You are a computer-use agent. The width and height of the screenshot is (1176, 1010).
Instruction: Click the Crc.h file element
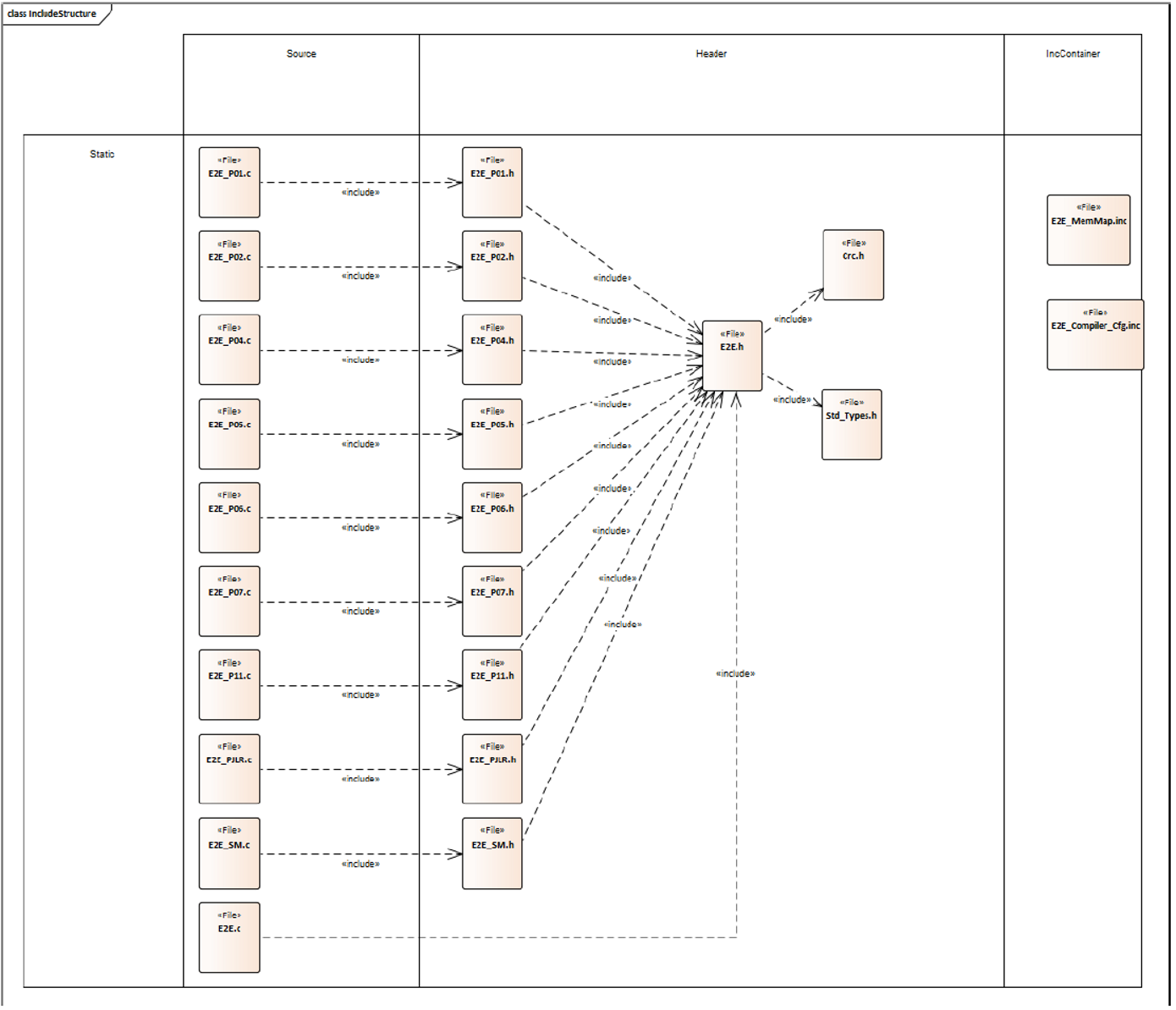pos(853,265)
